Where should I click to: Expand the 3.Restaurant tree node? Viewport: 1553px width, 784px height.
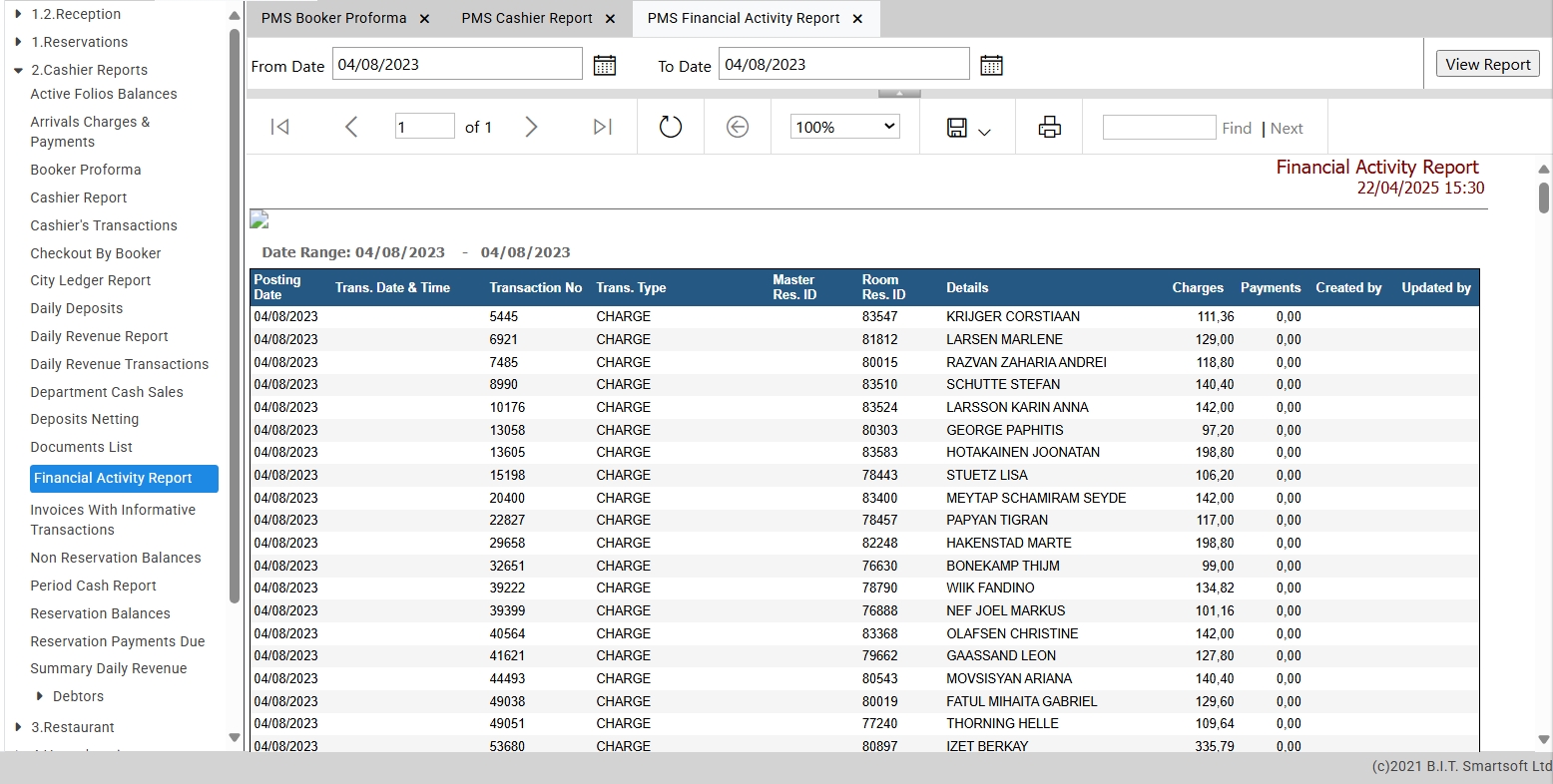(19, 727)
